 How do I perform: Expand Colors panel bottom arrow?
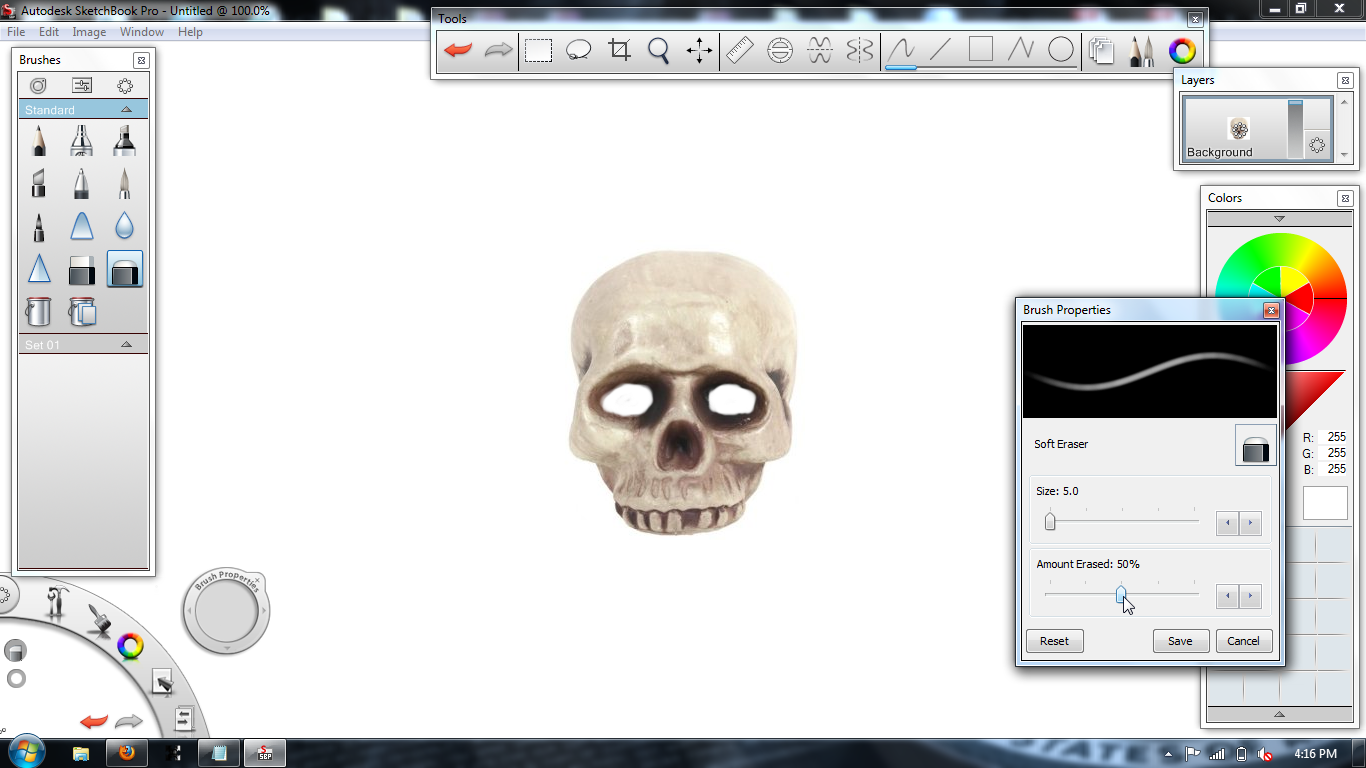pos(1279,715)
